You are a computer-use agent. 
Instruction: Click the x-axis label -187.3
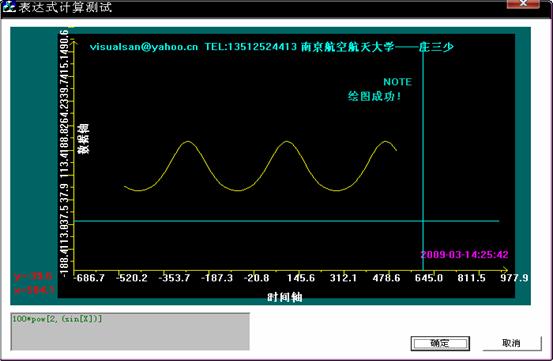(x=217, y=278)
